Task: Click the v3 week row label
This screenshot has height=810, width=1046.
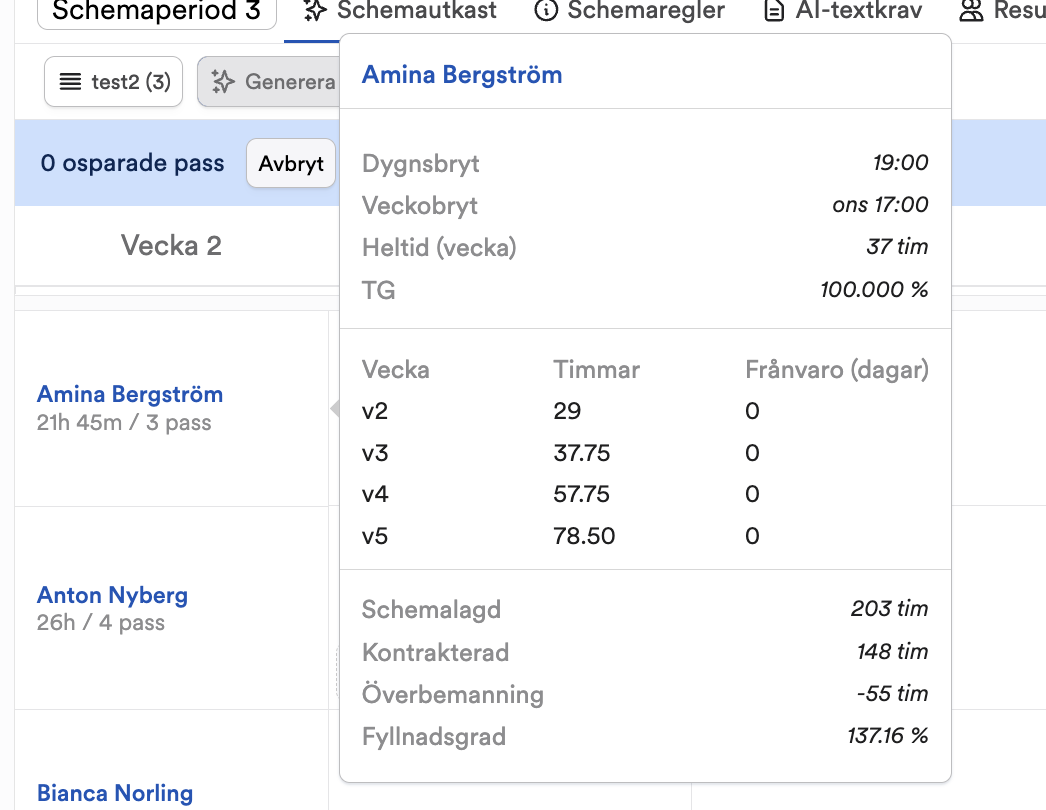Action: pyautogui.click(x=375, y=454)
